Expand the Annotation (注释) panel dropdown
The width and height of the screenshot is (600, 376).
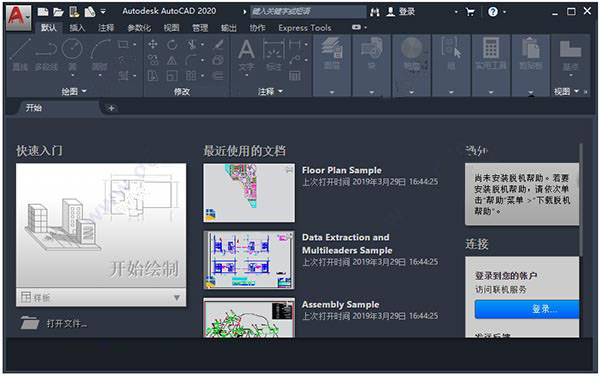[x=270, y=91]
